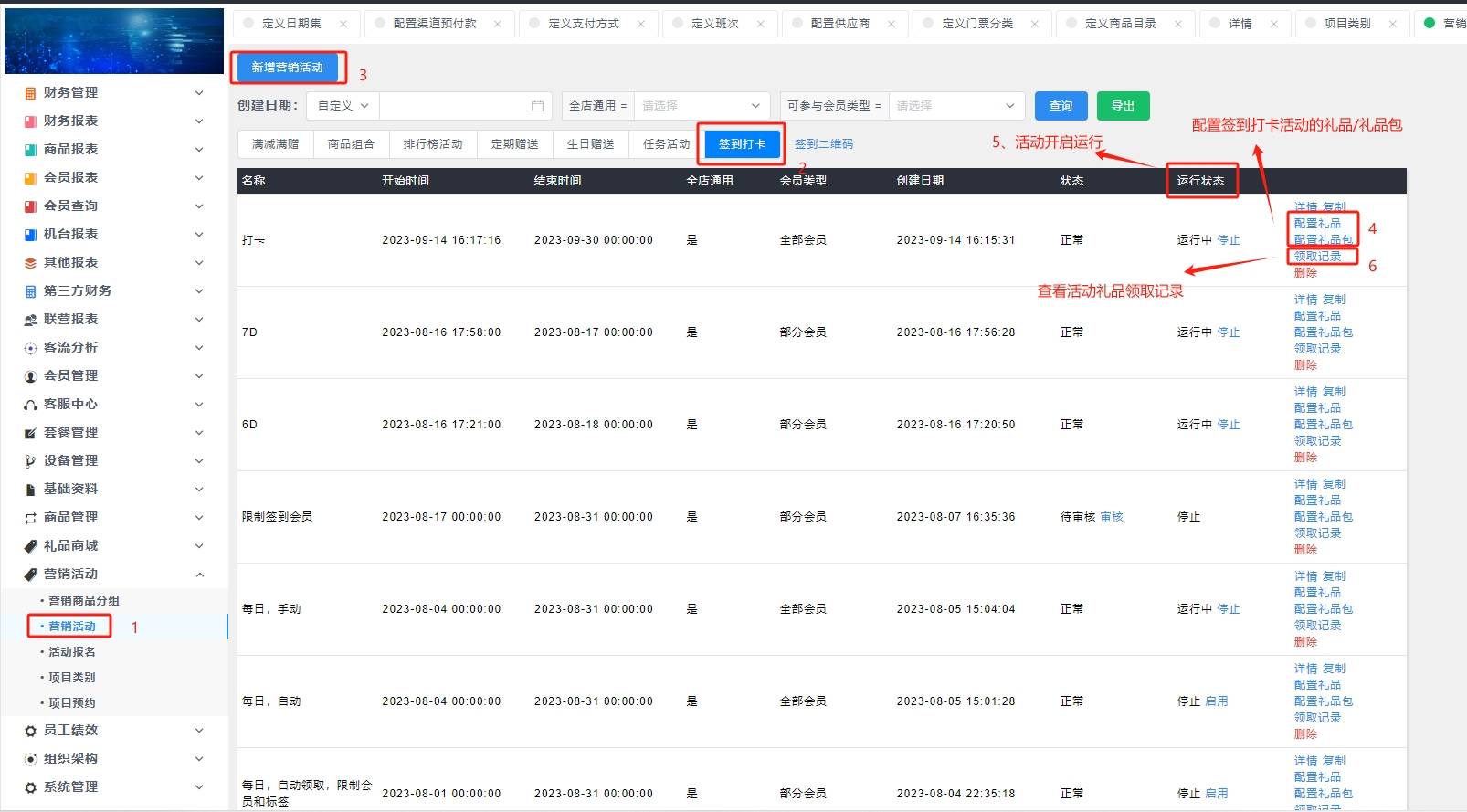Click the 客服中心 headset icon
Viewport: 1467px width, 812px height.
pyautogui.click(x=30, y=405)
